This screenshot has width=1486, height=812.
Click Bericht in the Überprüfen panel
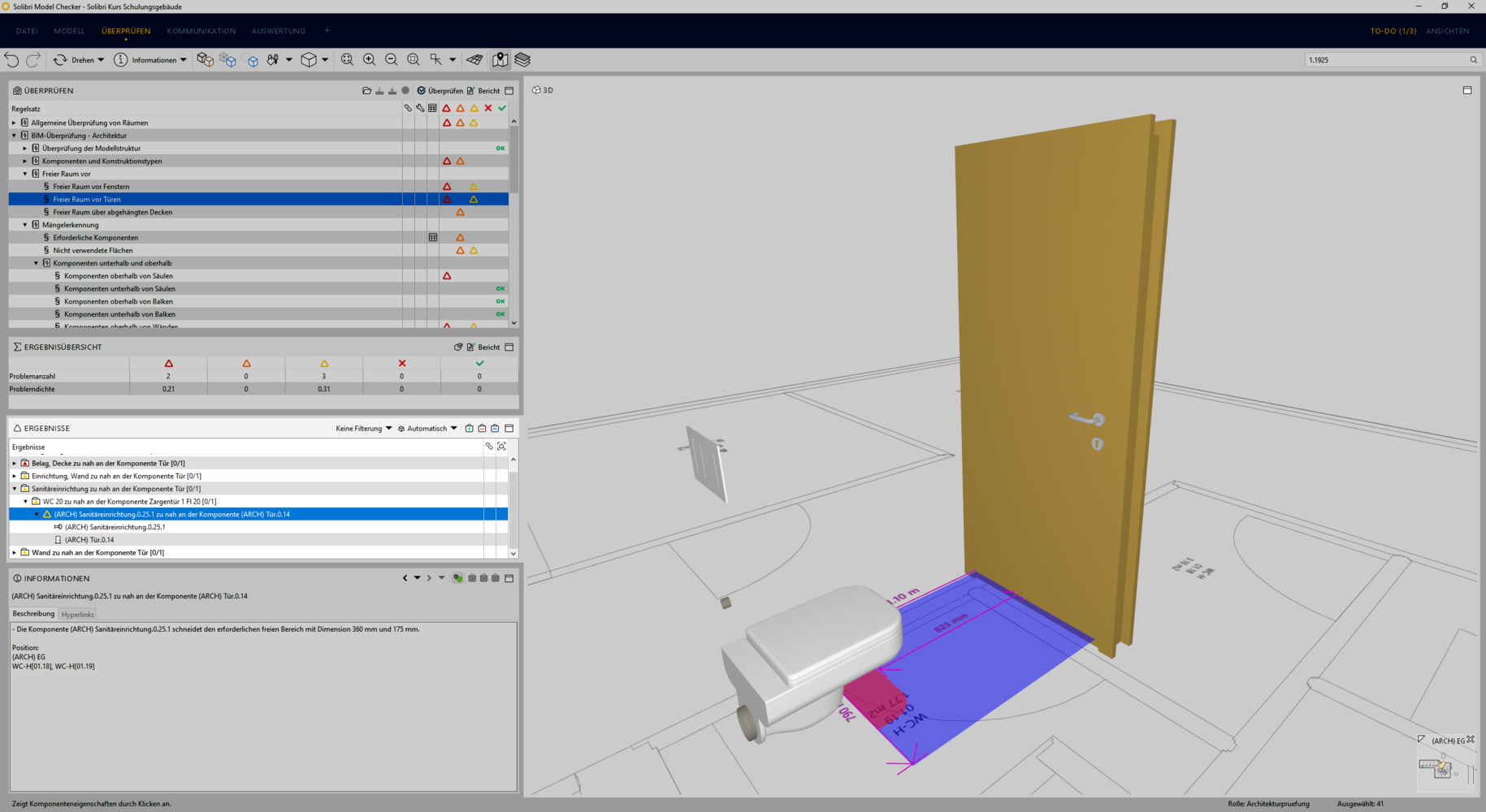pyautogui.click(x=483, y=91)
